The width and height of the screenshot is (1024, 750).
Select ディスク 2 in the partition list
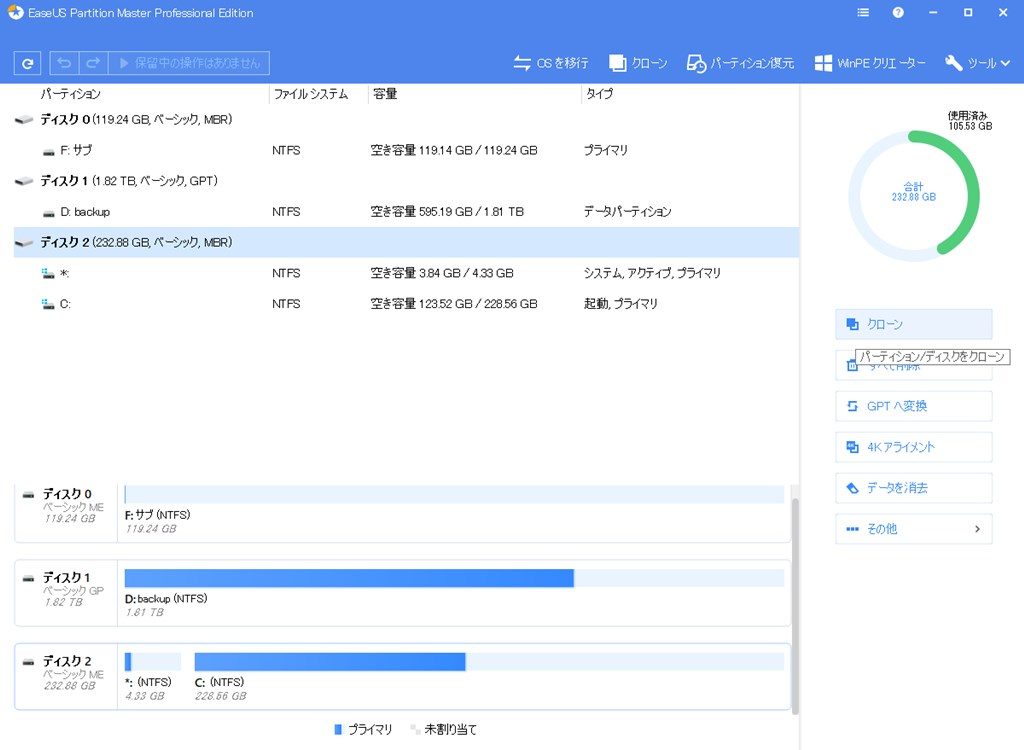coord(406,242)
